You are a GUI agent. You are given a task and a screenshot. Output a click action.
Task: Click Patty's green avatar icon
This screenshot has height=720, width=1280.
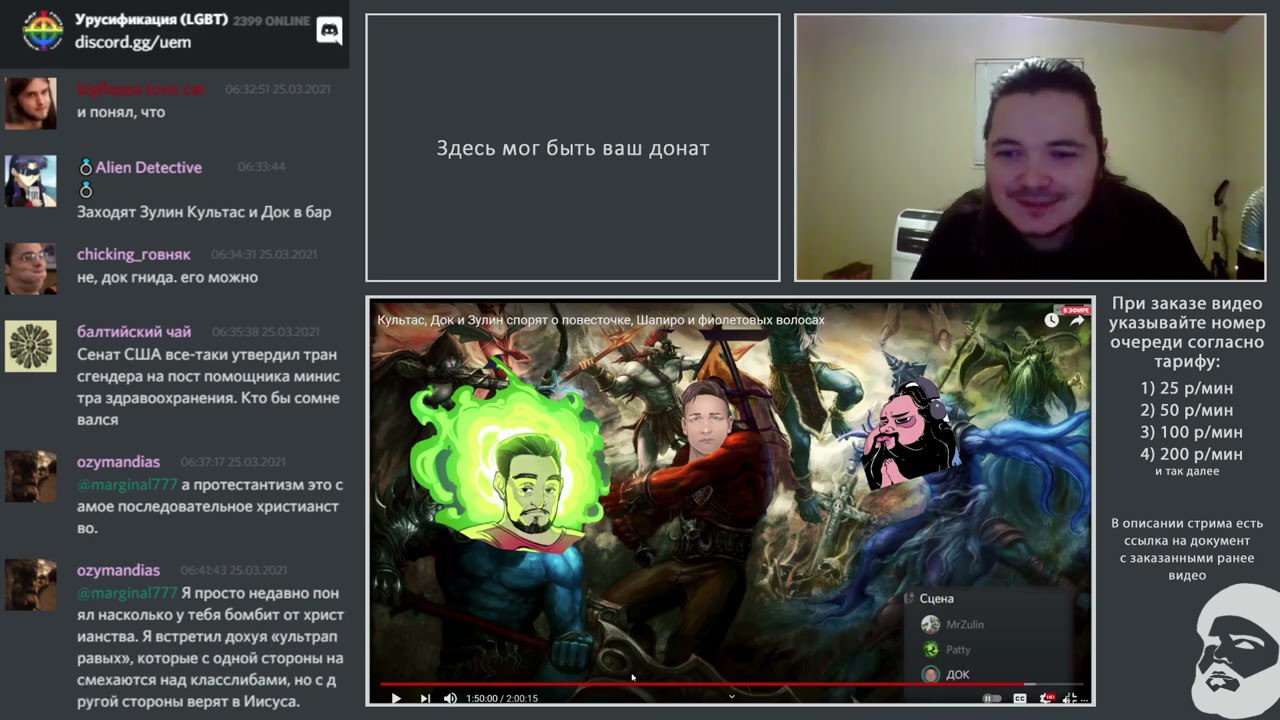point(931,649)
